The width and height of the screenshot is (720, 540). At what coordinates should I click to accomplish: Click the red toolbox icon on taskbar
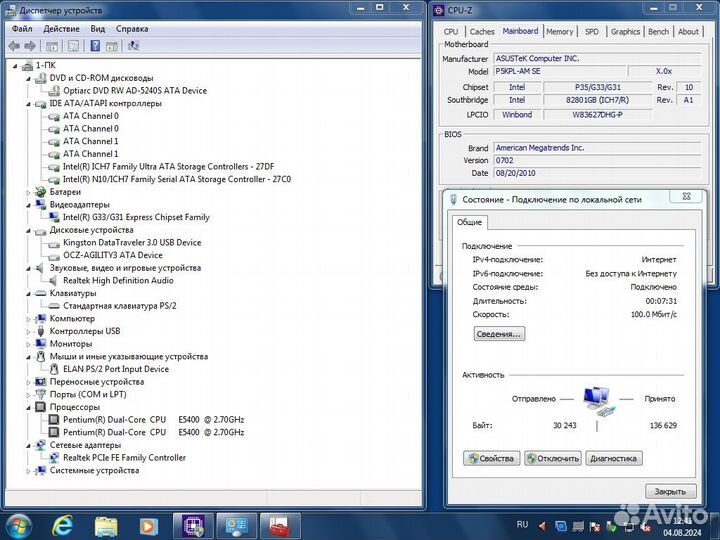coord(280,526)
